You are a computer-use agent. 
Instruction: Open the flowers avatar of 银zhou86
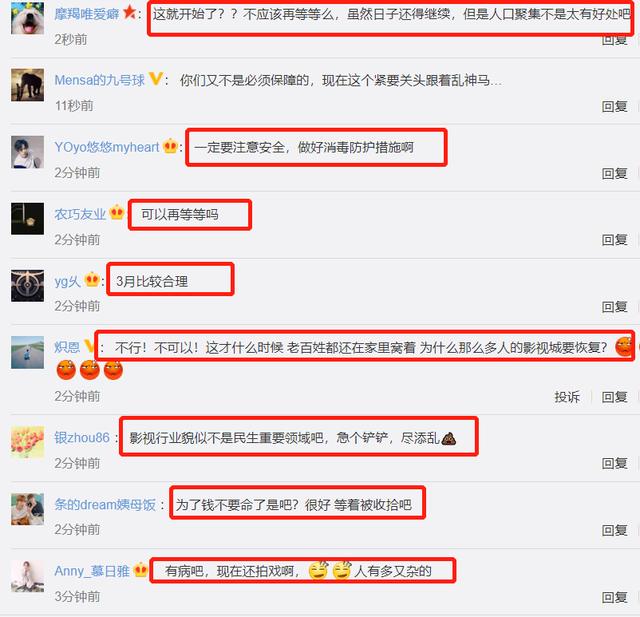tap(27, 442)
